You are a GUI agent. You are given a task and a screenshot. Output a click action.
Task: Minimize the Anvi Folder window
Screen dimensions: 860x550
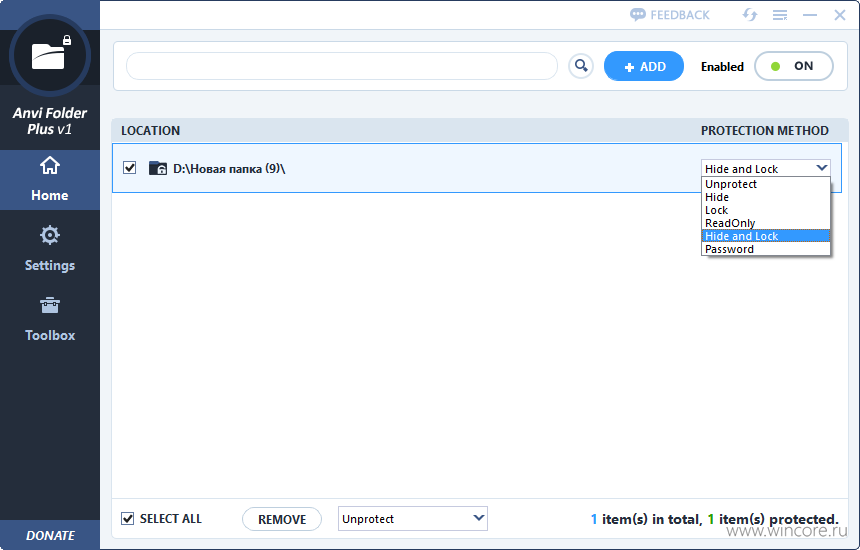810,15
